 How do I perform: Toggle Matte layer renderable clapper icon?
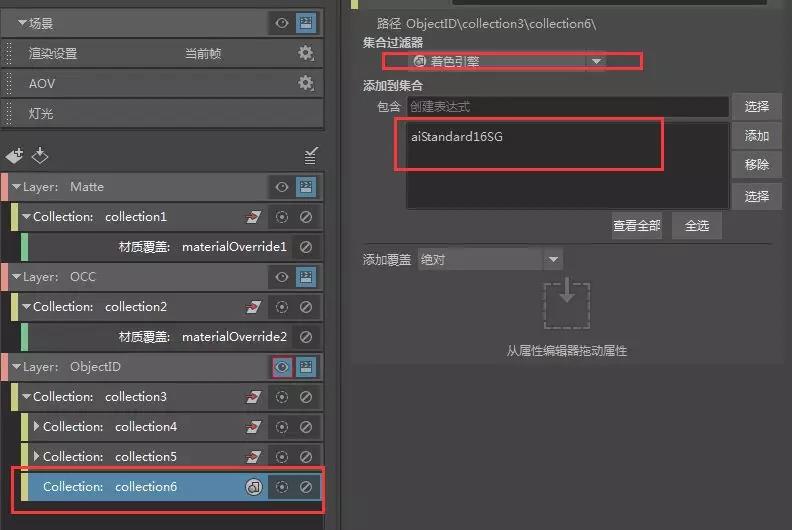(306, 187)
